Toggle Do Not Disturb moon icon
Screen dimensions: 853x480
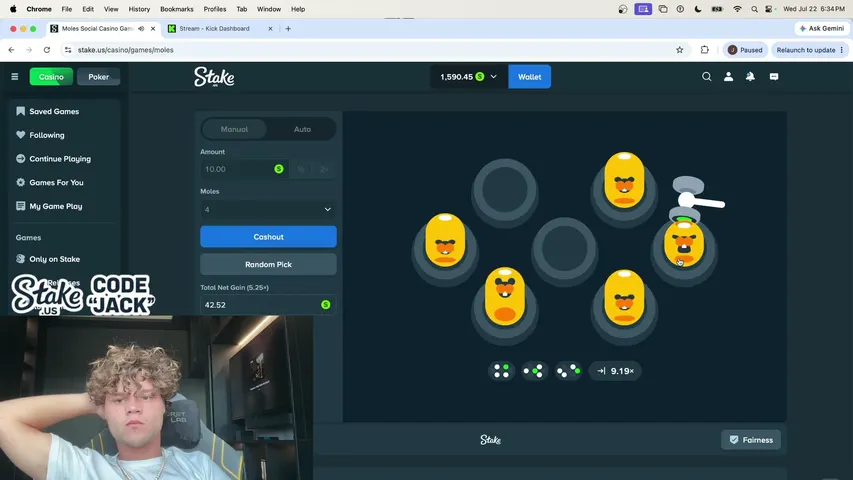[x=698, y=9]
